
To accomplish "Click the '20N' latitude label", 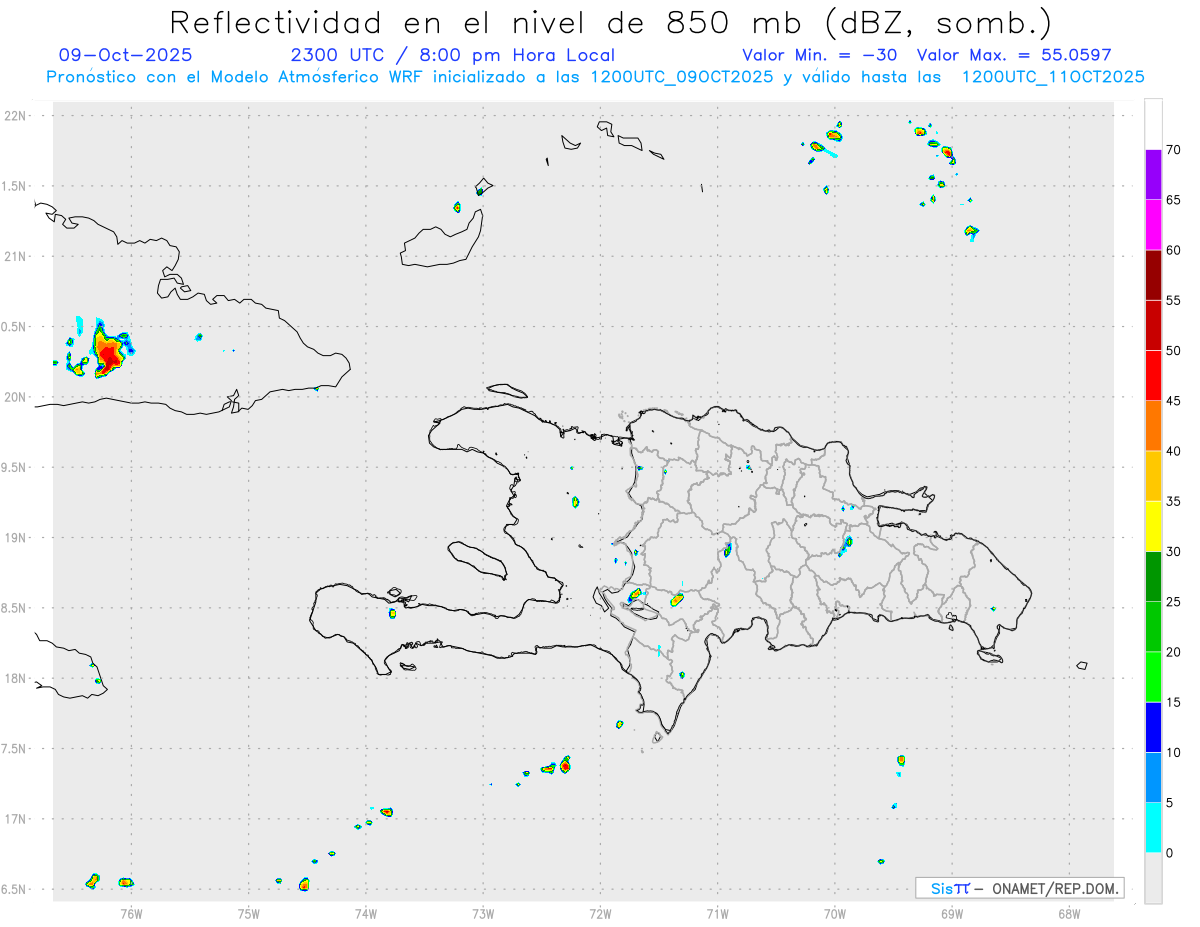I will click(x=15, y=397).
